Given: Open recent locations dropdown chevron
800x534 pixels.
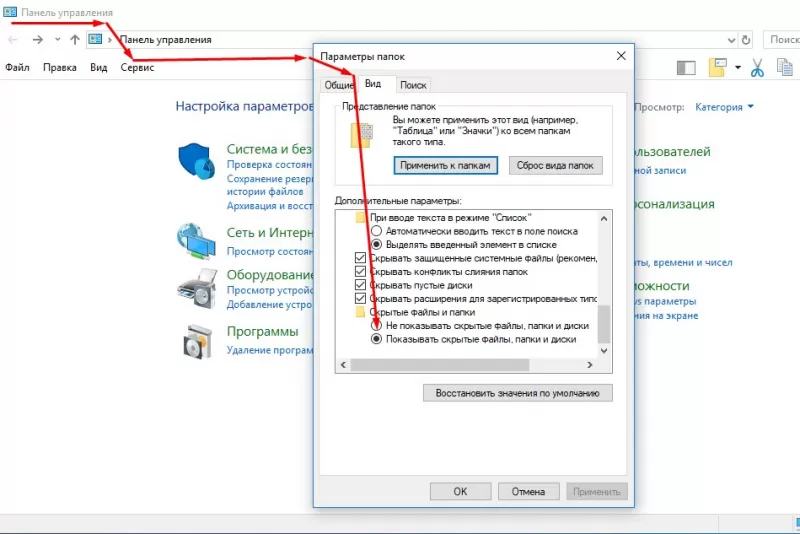Looking at the screenshot, I should click(x=58, y=39).
